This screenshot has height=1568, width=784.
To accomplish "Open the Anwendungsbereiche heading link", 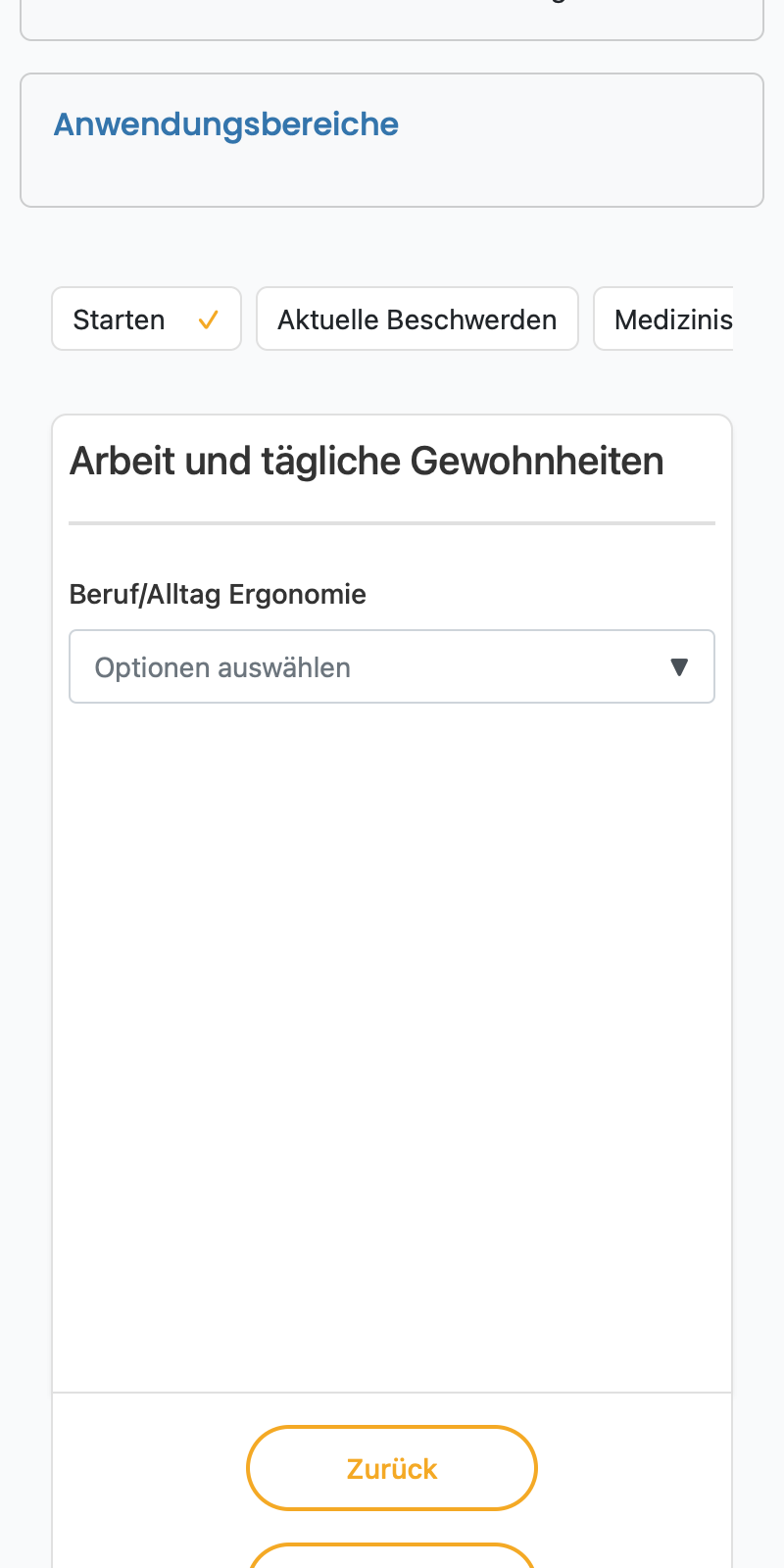I will (226, 124).
